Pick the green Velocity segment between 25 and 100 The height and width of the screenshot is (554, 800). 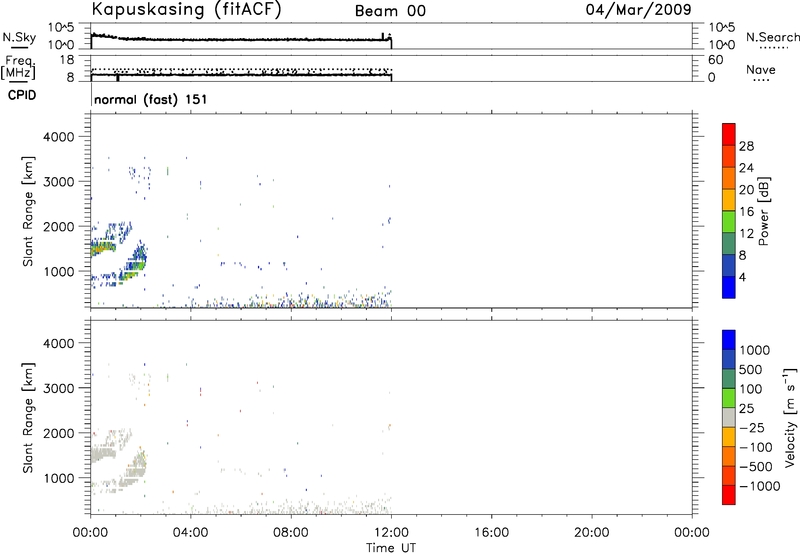[729, 398]
